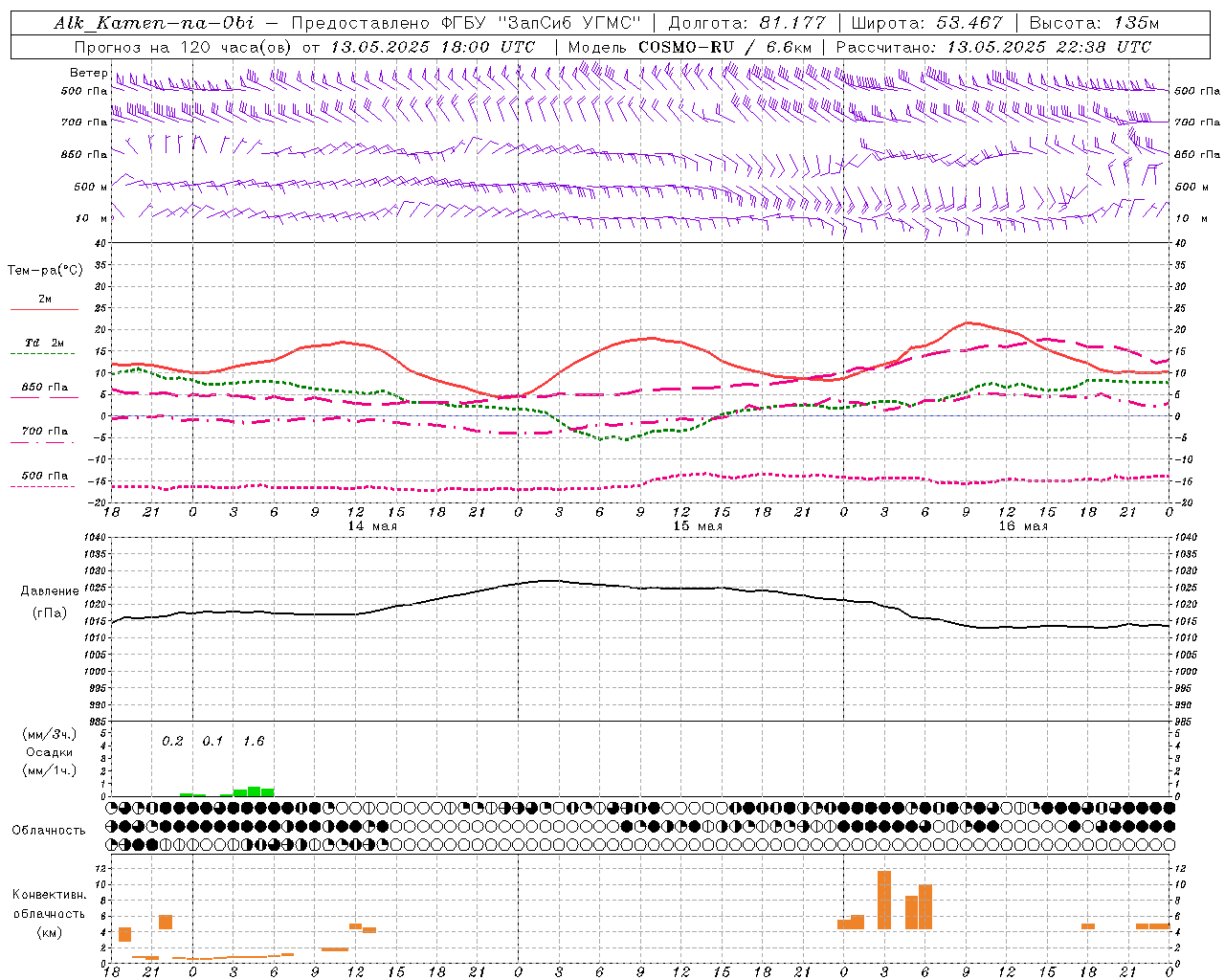The height and width of the screenshot is (980, 1225).
Task: Click the (мм/1ч.) precipitation unit label
Action: 51,770
